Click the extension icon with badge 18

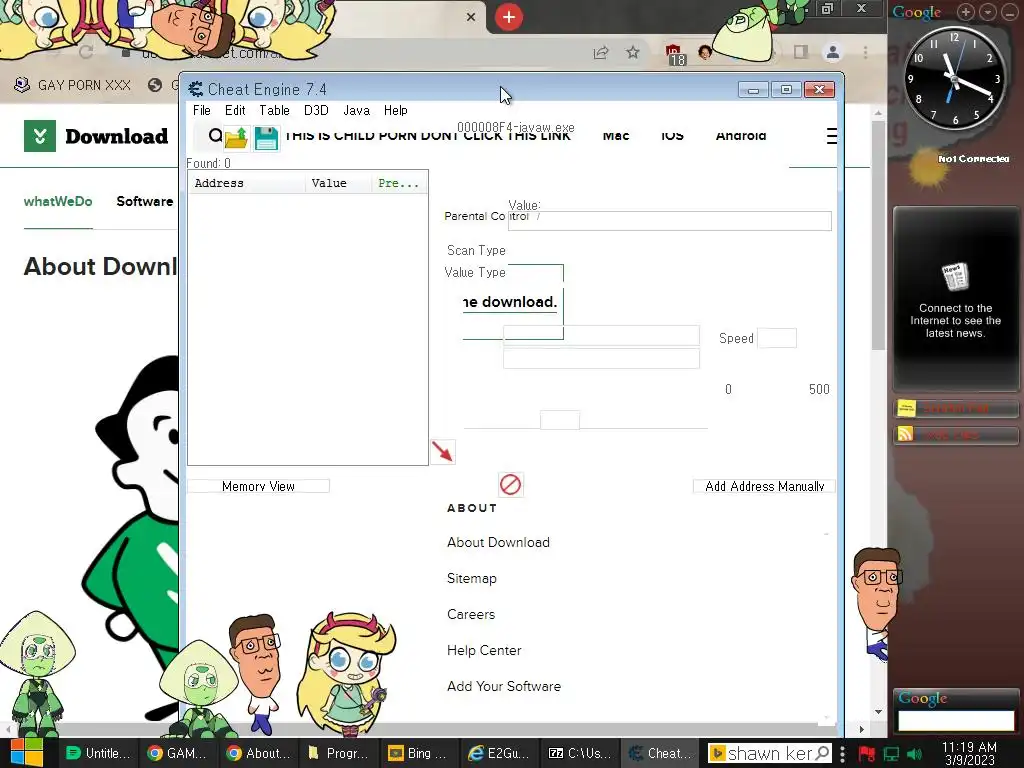point(675,55)
